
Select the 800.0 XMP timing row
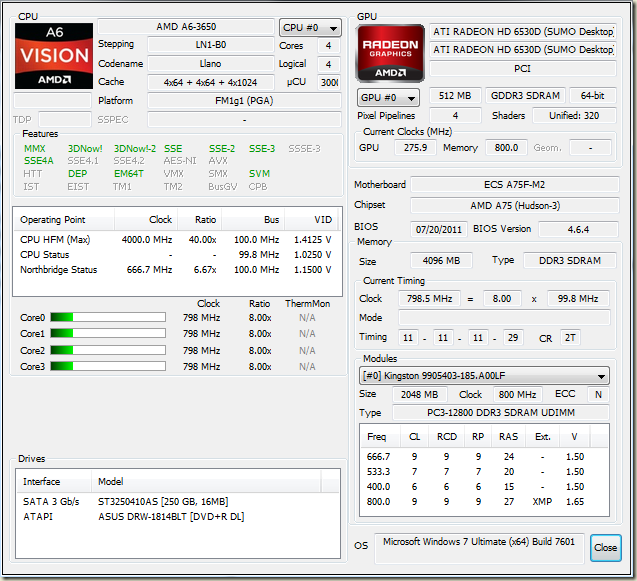pyautogui.click(x=483, y=502)
